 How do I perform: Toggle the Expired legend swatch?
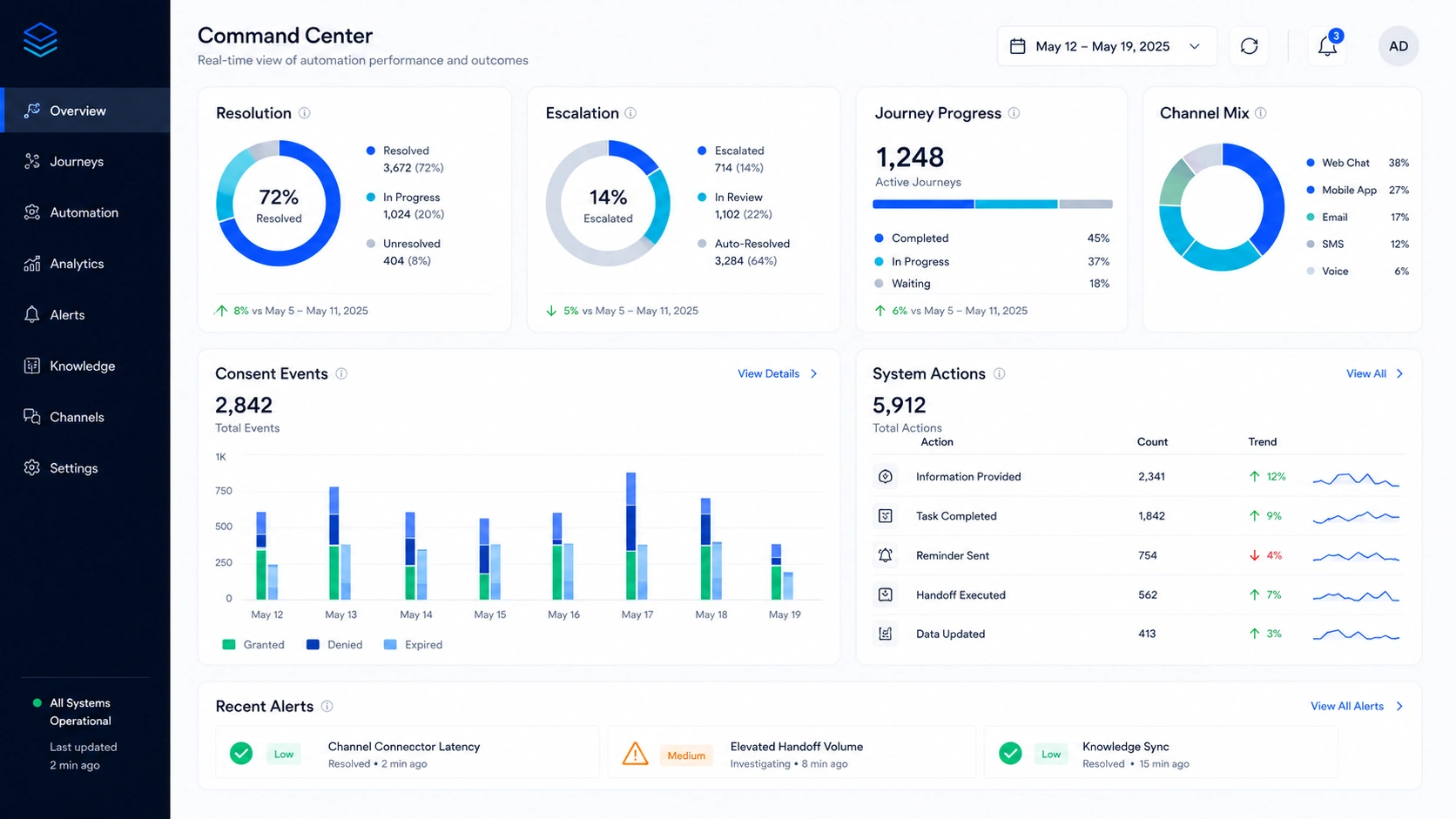tap(390, 645)
